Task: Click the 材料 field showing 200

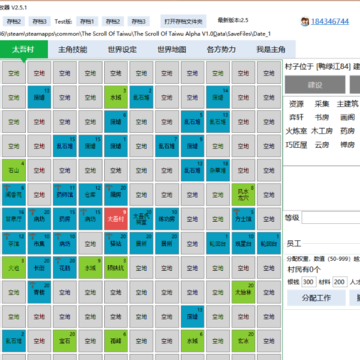Action: tap(339, 282)
